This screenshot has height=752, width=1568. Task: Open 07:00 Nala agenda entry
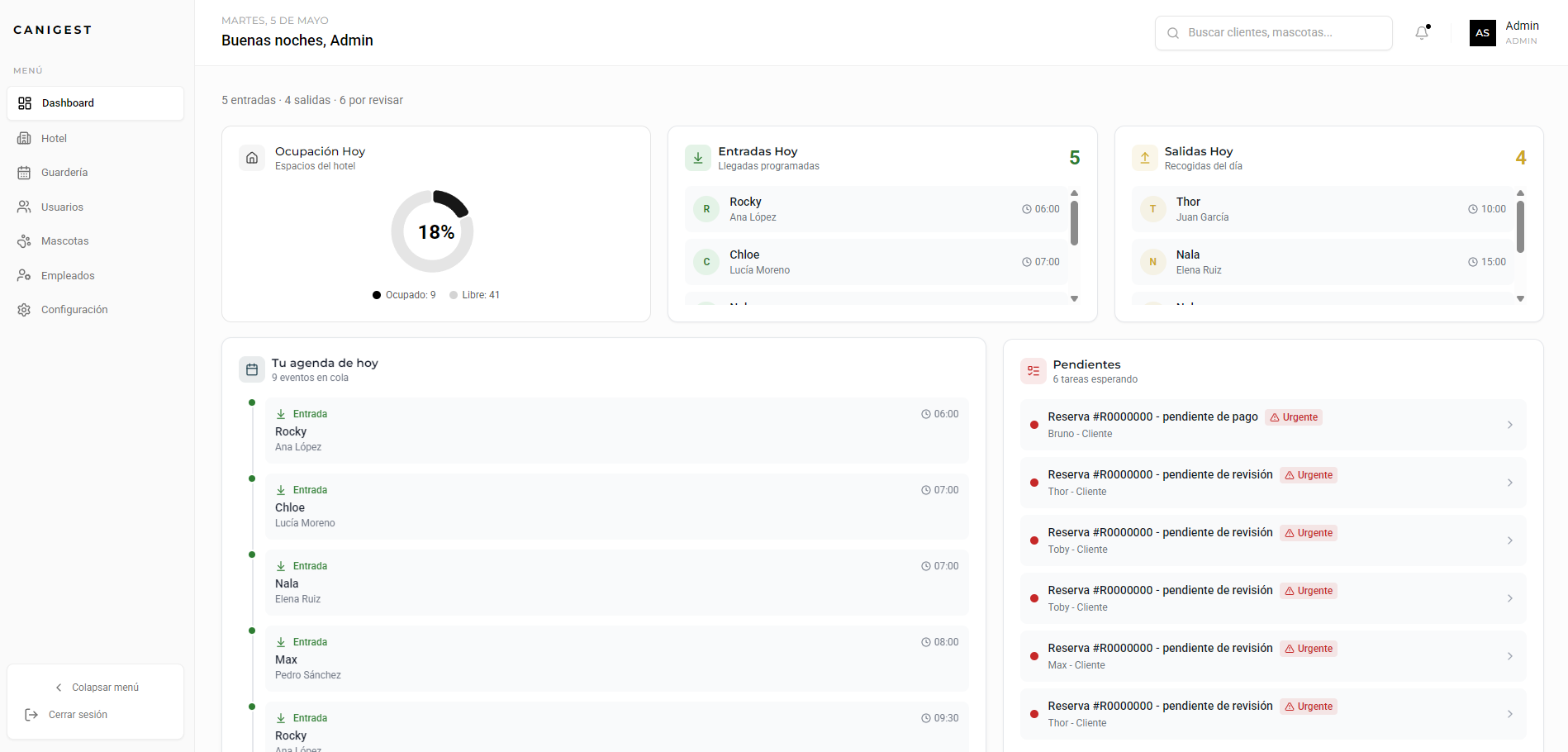[x=617, y=583]
